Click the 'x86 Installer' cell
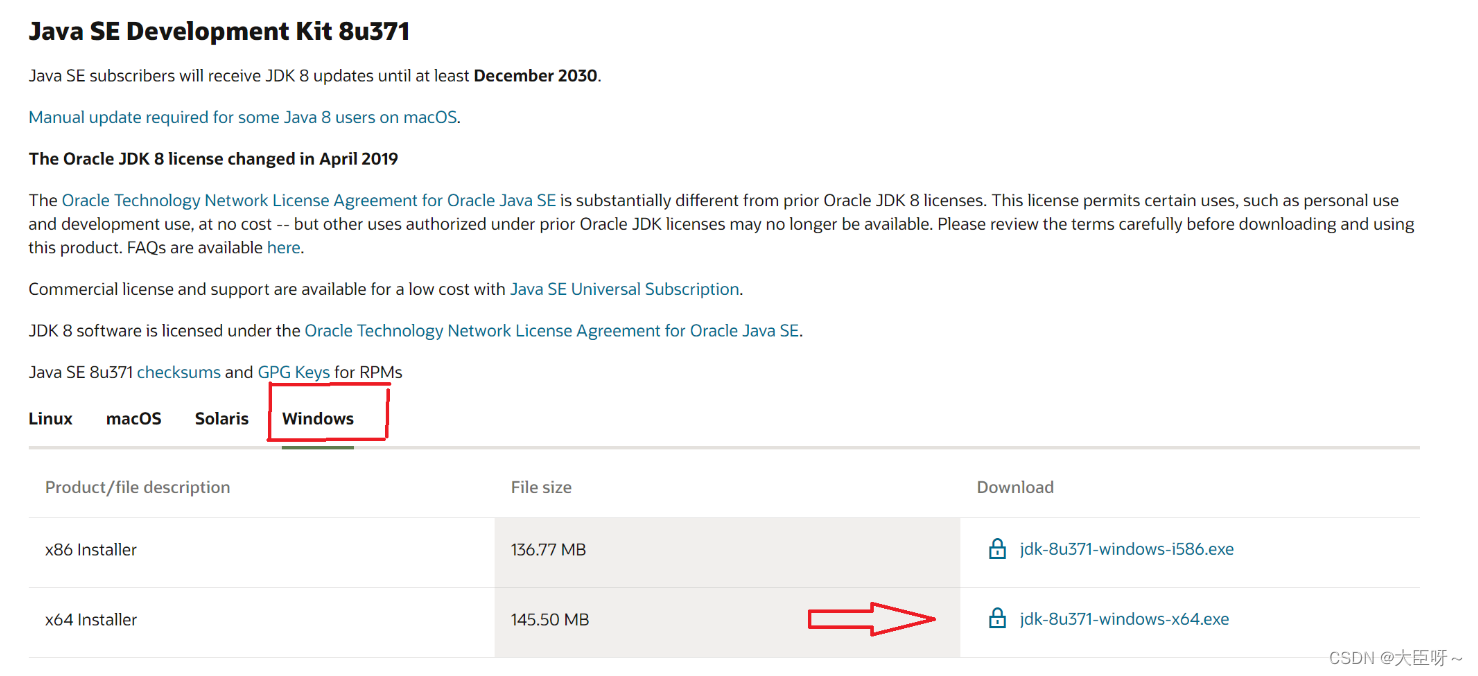Screen dimensions: 1478x676 [91, 549]
